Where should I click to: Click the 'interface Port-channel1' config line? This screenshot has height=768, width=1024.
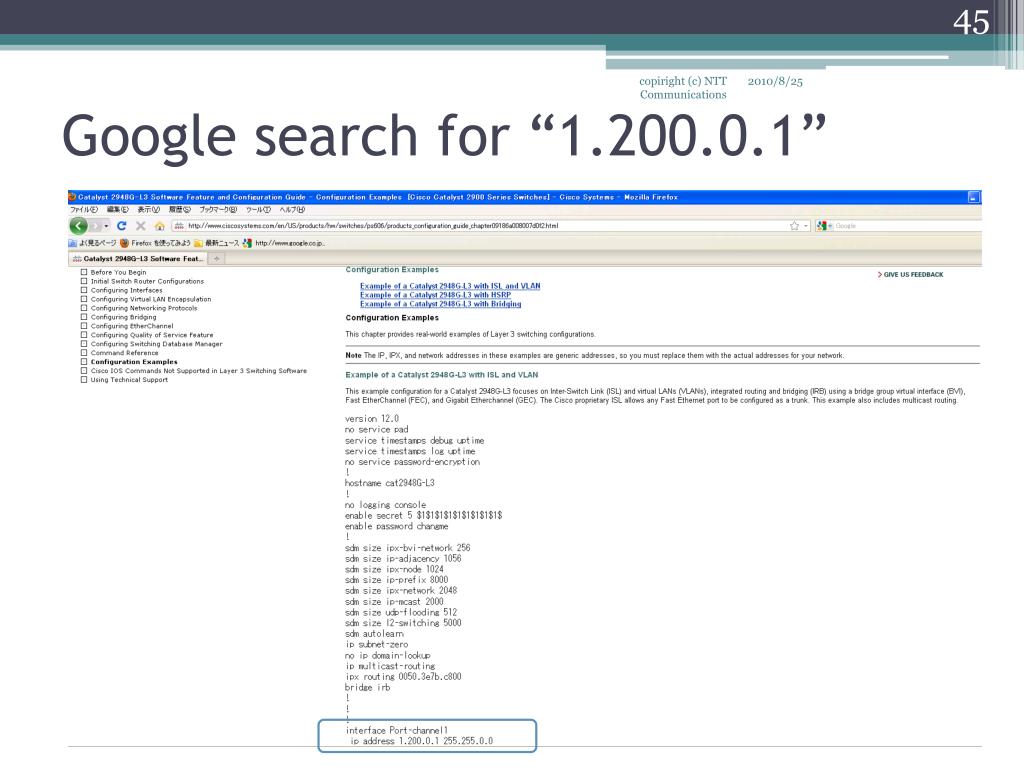397,730
